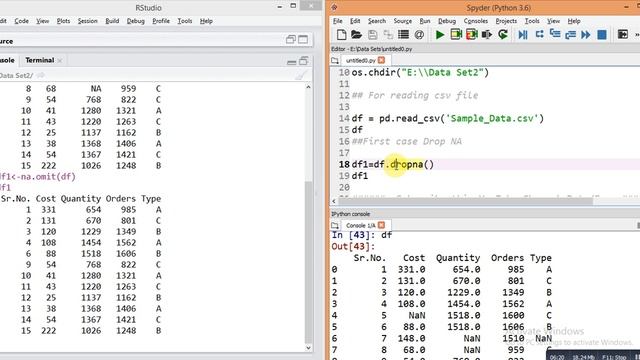Maximize the current Spyder pane icon
The width and height of the screenshot is (640, 360).
pos(622,35)
